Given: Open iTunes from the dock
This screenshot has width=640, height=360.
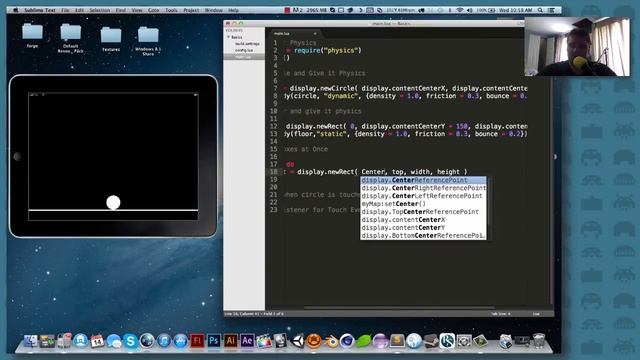Looking at the screenshot, I should (x=164, y=341).
